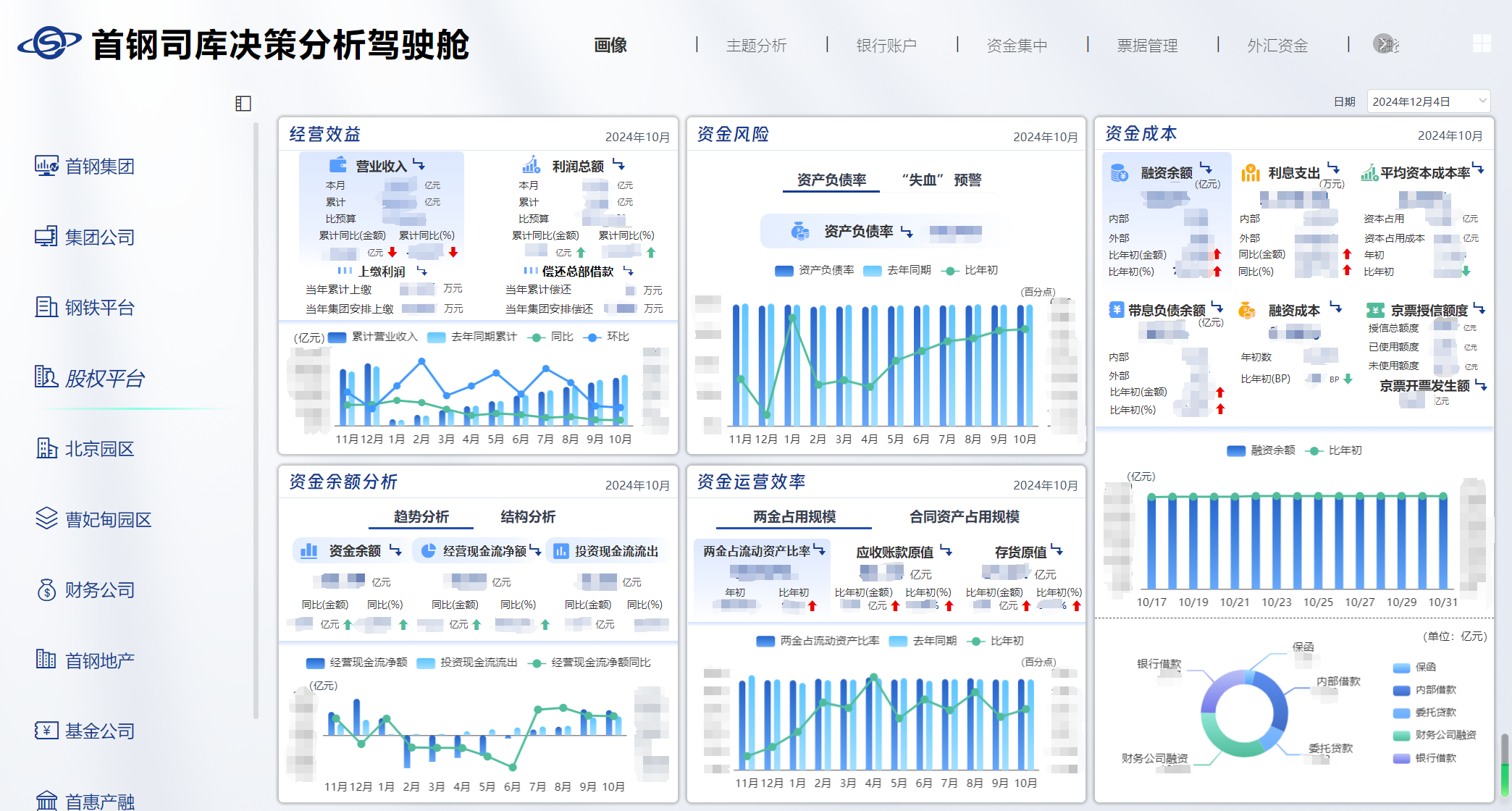Screen dimensions: 1512x811
Task: Switch to 银行账户 tab
Action: [x=886, y=46]
